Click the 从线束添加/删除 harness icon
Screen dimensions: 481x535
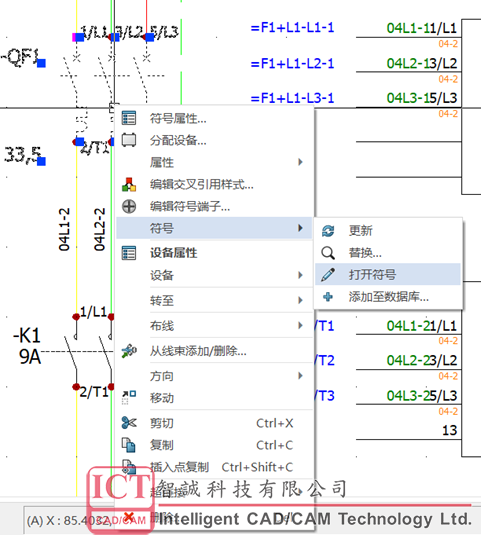pos(129,351)
